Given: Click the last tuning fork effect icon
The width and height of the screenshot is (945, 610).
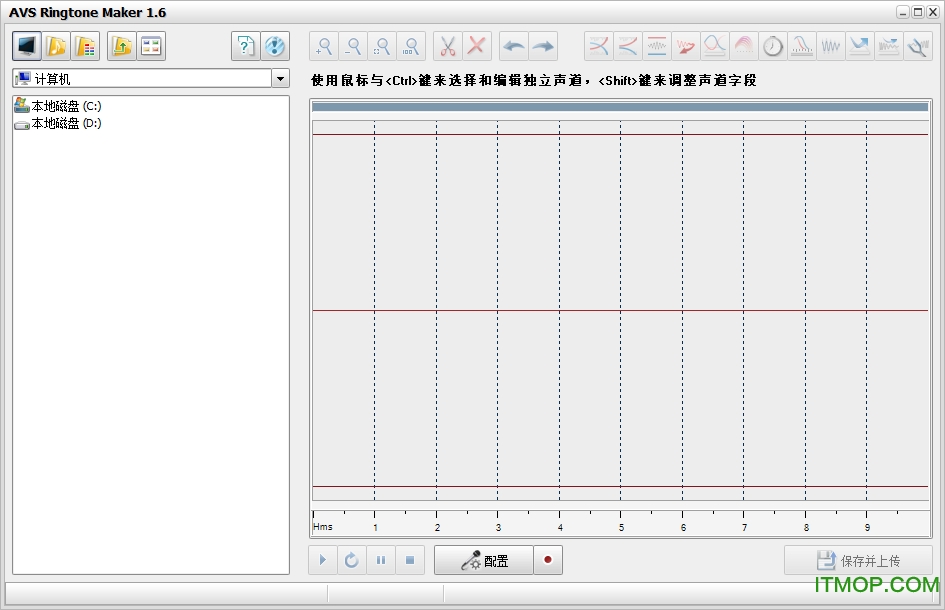Looking at the screenshot, I should pyautogui.click(x=918, y=46).
